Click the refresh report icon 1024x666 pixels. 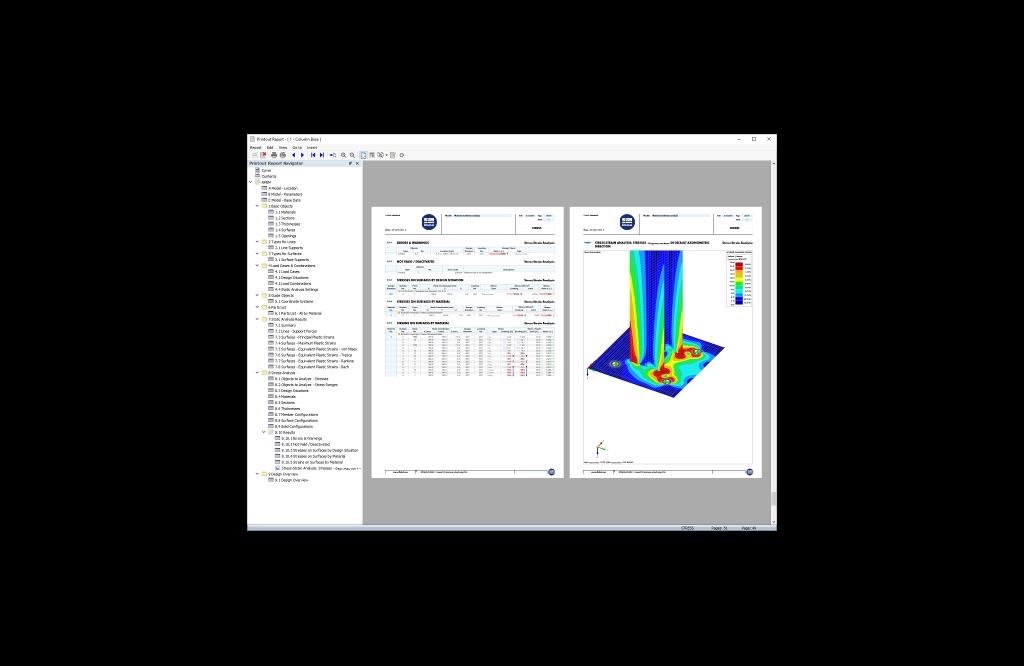tap(402, 155)
